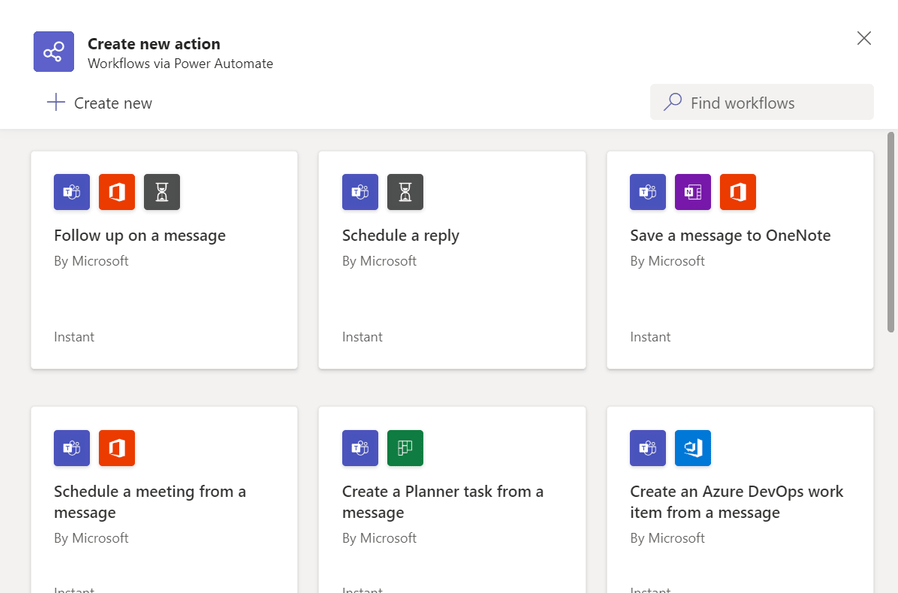
Task: Click the magnifier icon in Find workflows
Action: [673, 102]
